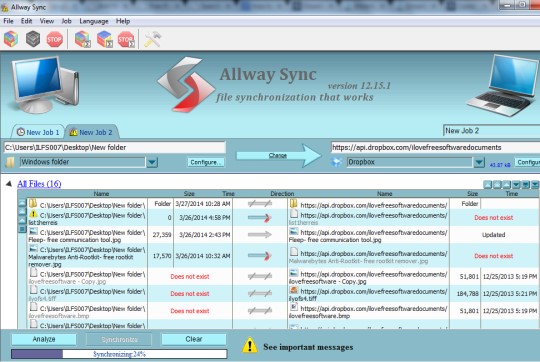Click the New Job 2 job name field
The height and width of the screenshot is (362, 540).
491,131
